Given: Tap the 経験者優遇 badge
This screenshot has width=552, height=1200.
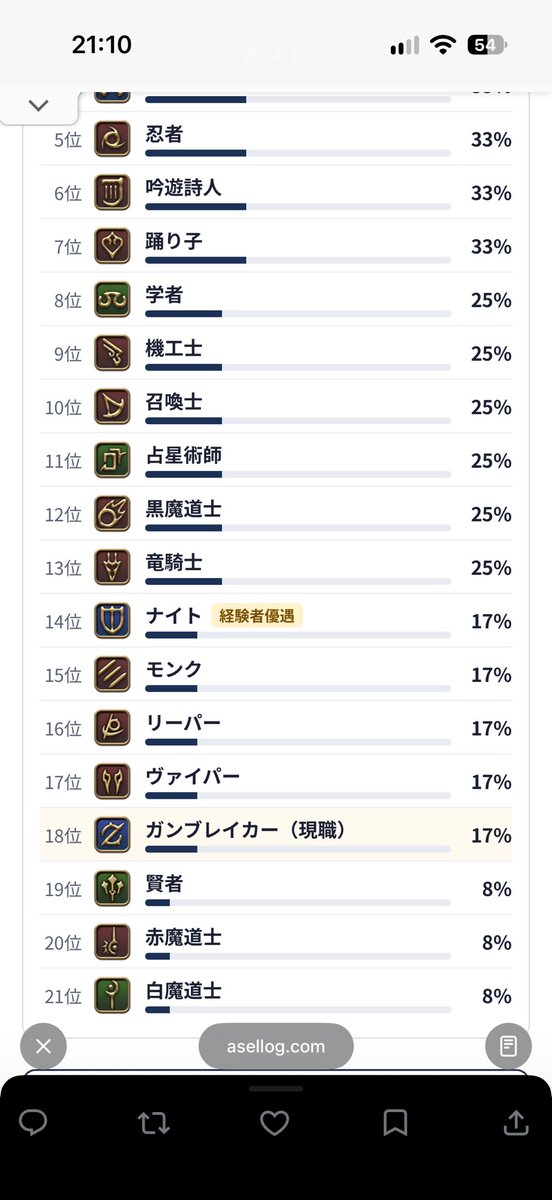Looking at the screenshot, I should [x=256, y=616].
